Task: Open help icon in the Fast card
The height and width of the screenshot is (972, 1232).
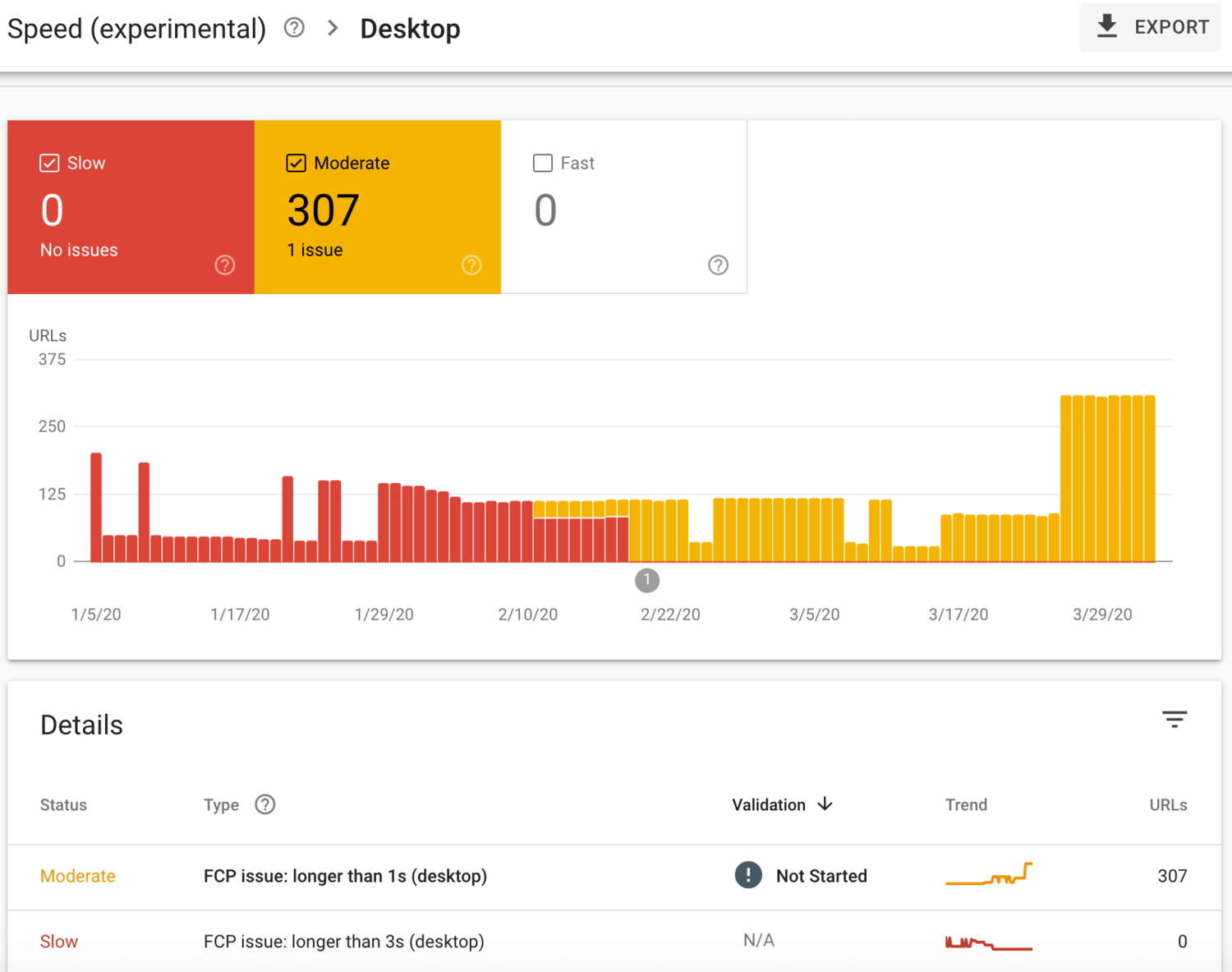Action: point(718,265)
